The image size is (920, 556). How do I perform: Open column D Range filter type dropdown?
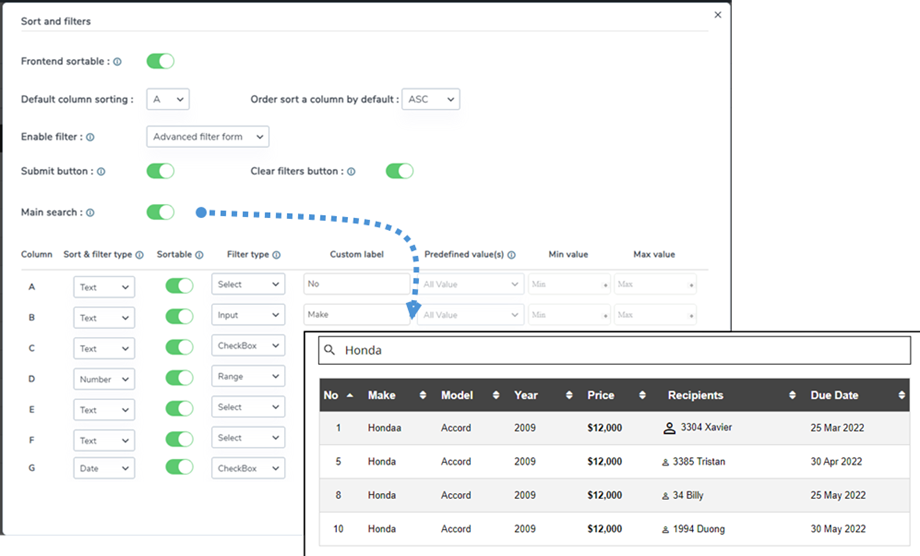pyautogui.click(x=248, y=377)
